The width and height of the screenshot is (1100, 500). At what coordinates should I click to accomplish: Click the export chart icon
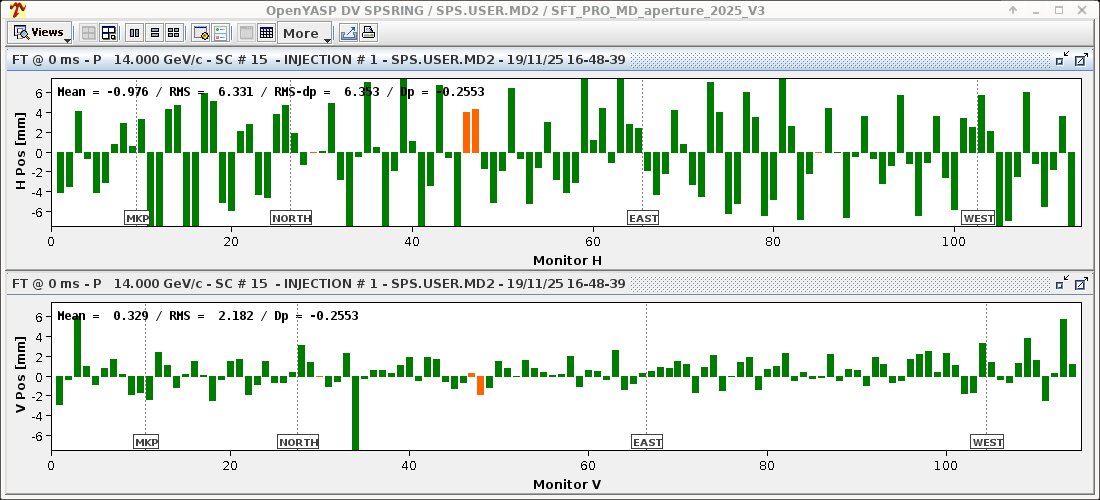click(x=349, y=33)
